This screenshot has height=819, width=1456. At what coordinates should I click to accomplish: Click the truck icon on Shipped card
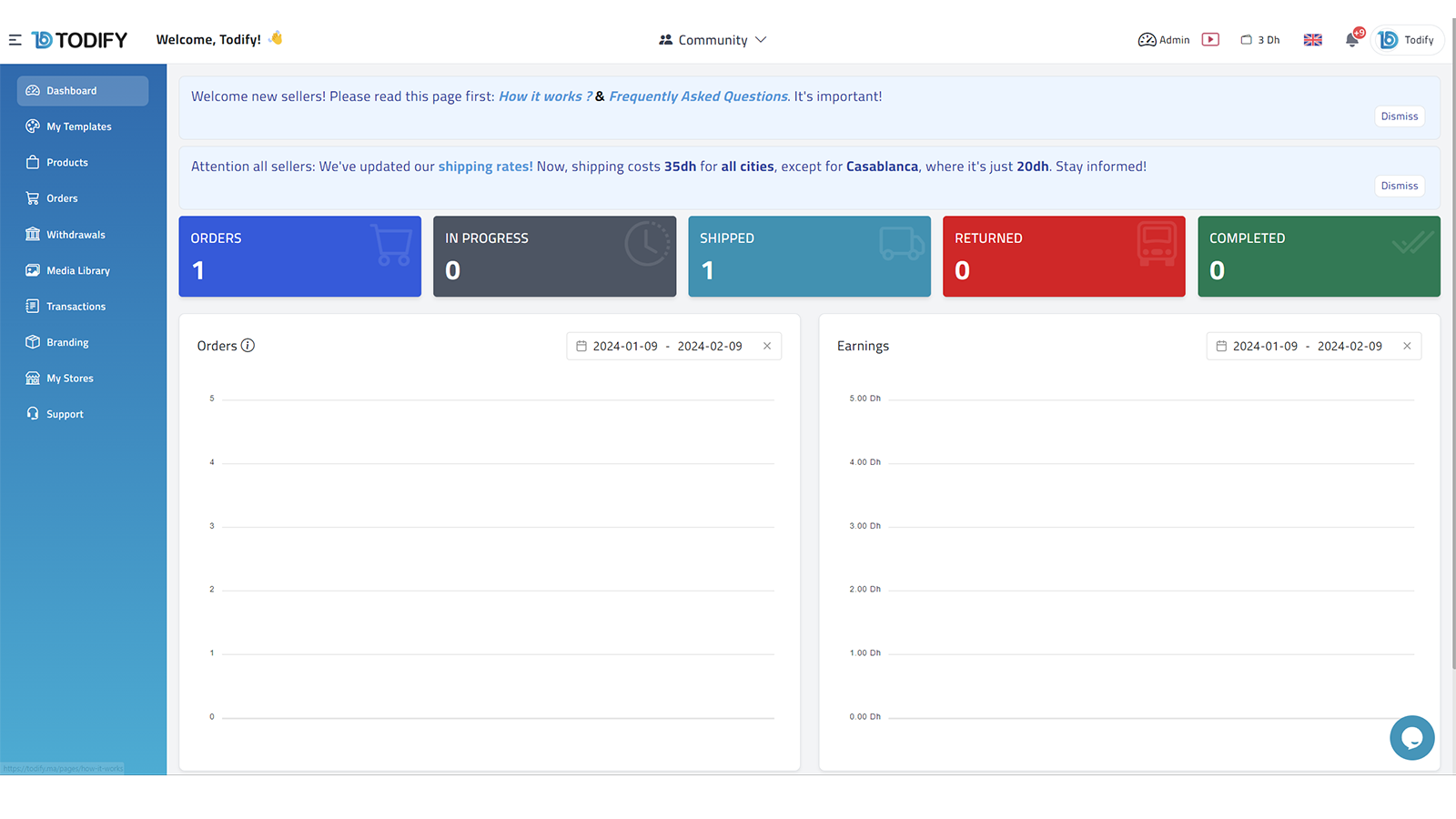point(902,244)
